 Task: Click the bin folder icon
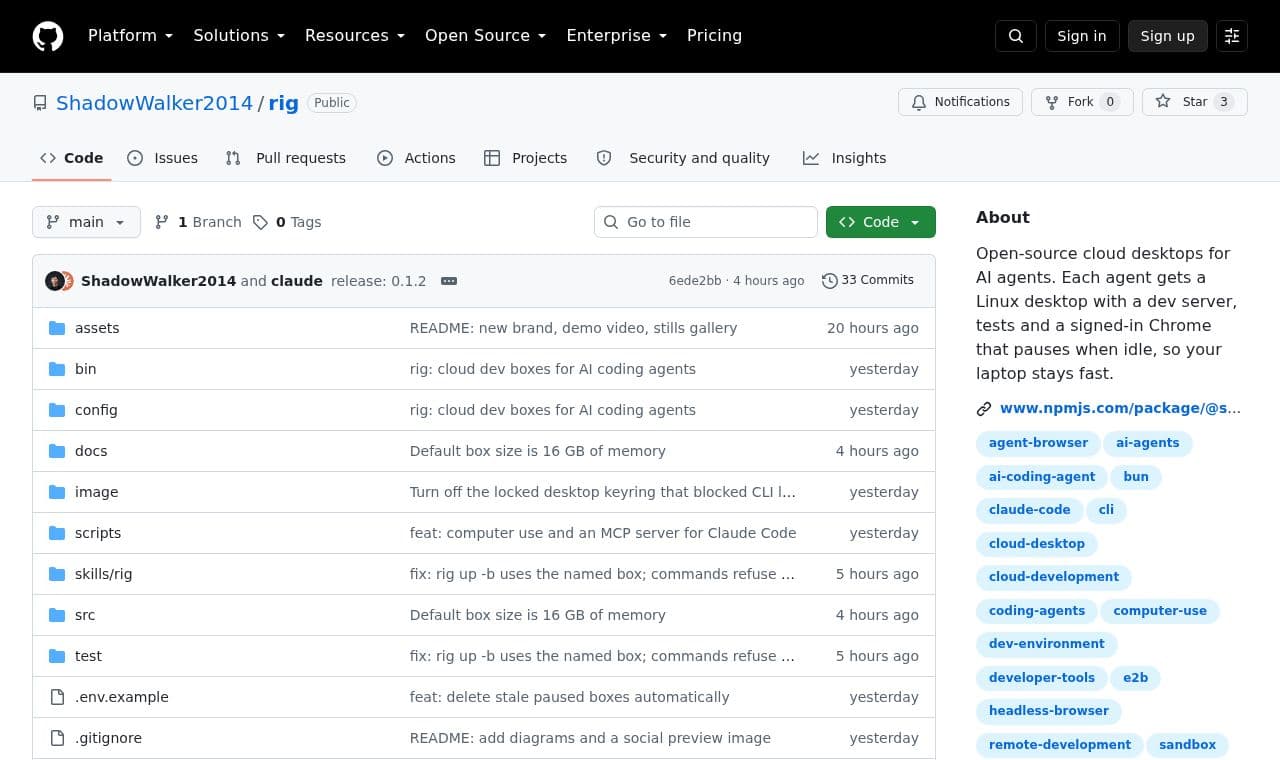(57, 369)
